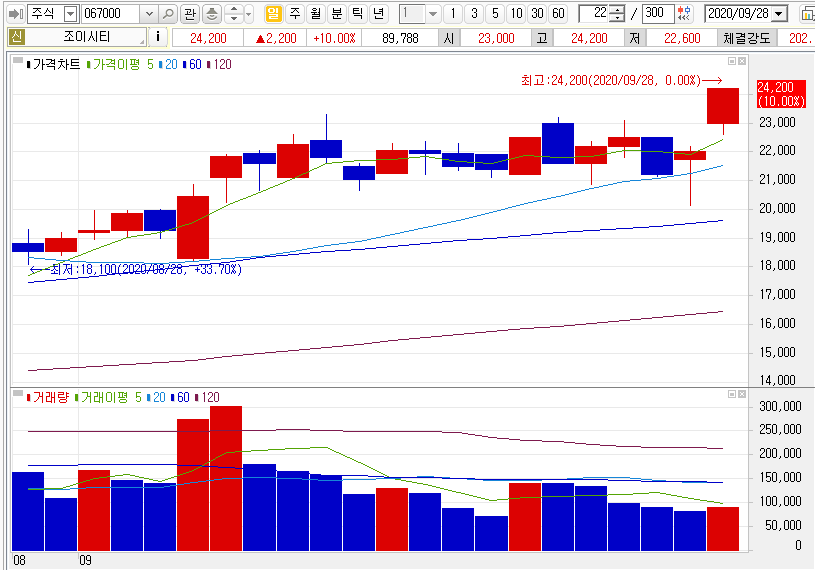The width and height of the screenshot is (815, 570).
Task: Click the alert bell icon
Action: [x=212, y=14]
